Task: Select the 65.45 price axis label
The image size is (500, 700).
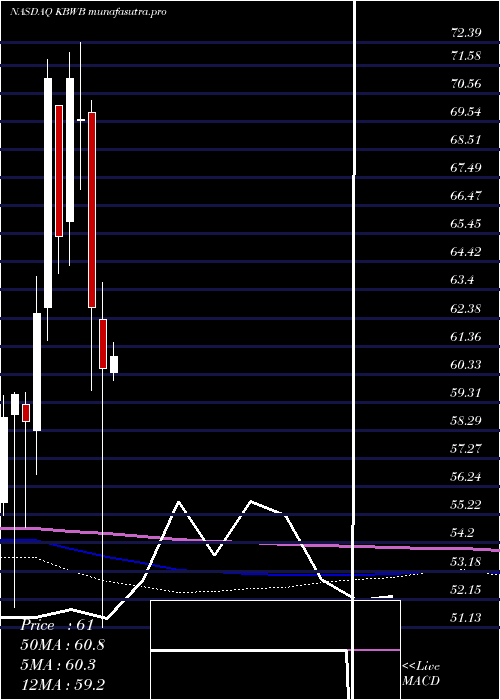Action: point(466,224)
